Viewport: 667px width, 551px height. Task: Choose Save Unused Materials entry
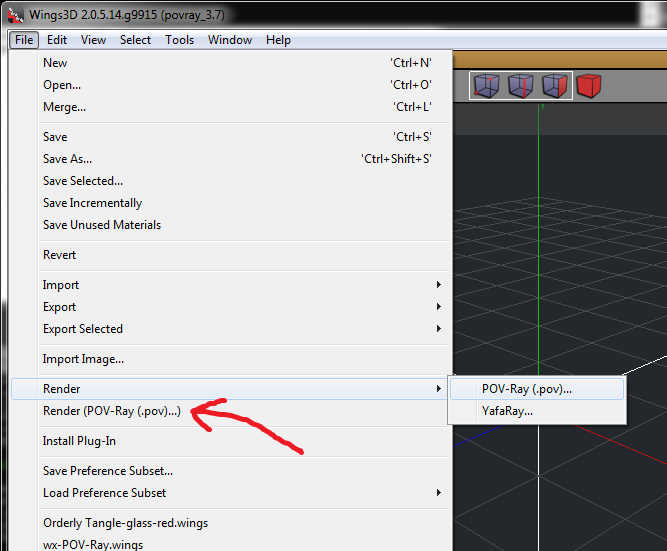click(231, 225)
